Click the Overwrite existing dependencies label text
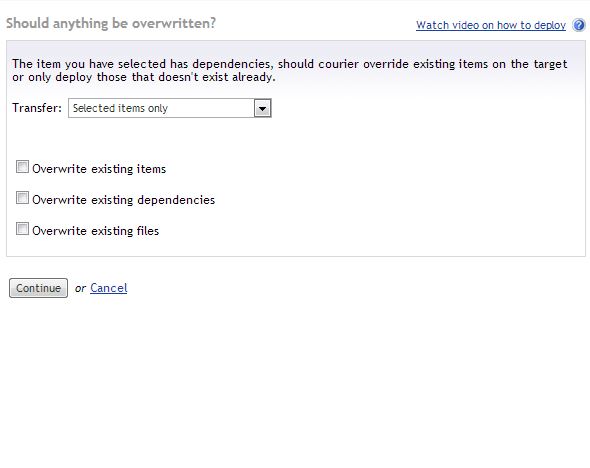 (123, 200)
